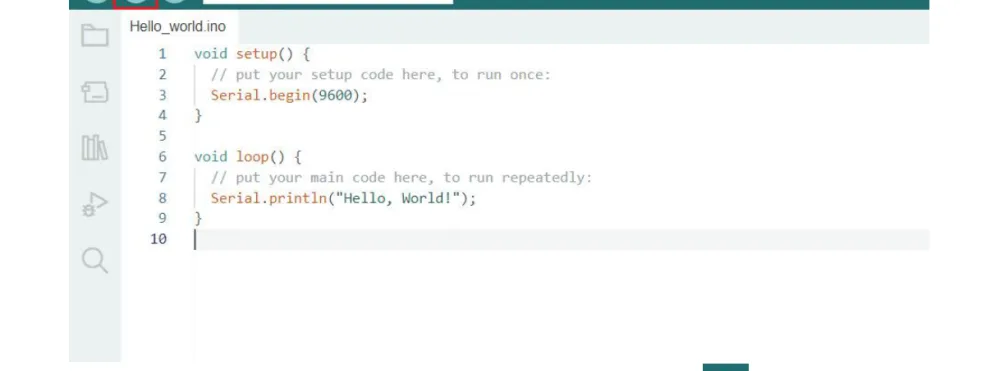Open the Debug sidebar icon
Viewport: 1000px width, 371px height.
click(95, 205)
